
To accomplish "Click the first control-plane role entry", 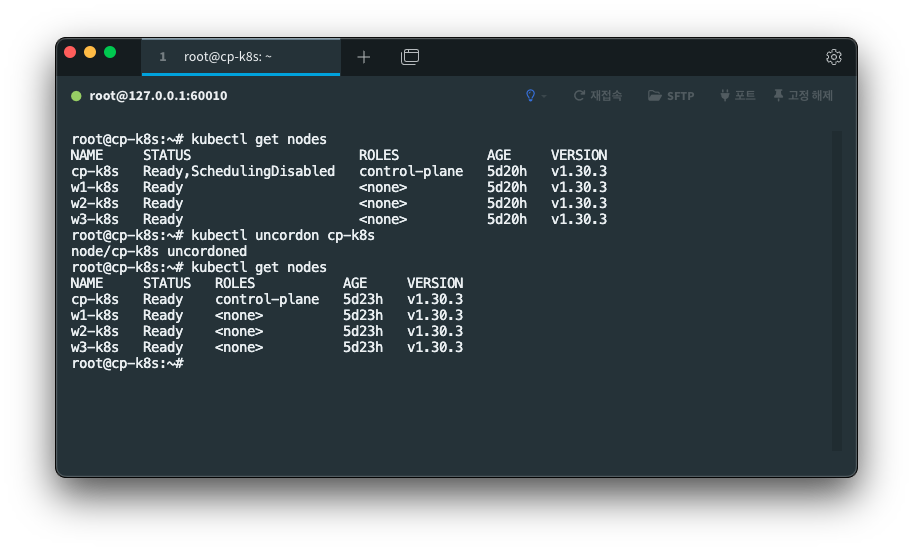I will pos(411,171).
